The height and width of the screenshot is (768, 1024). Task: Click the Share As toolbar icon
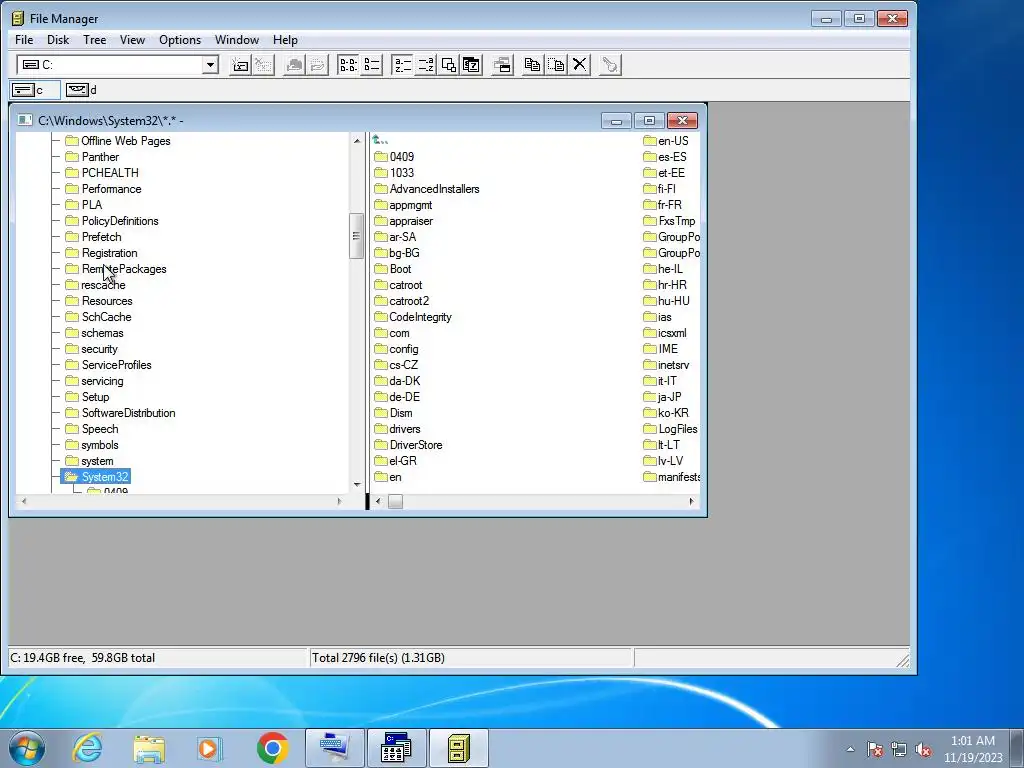[x=294, y=65]
